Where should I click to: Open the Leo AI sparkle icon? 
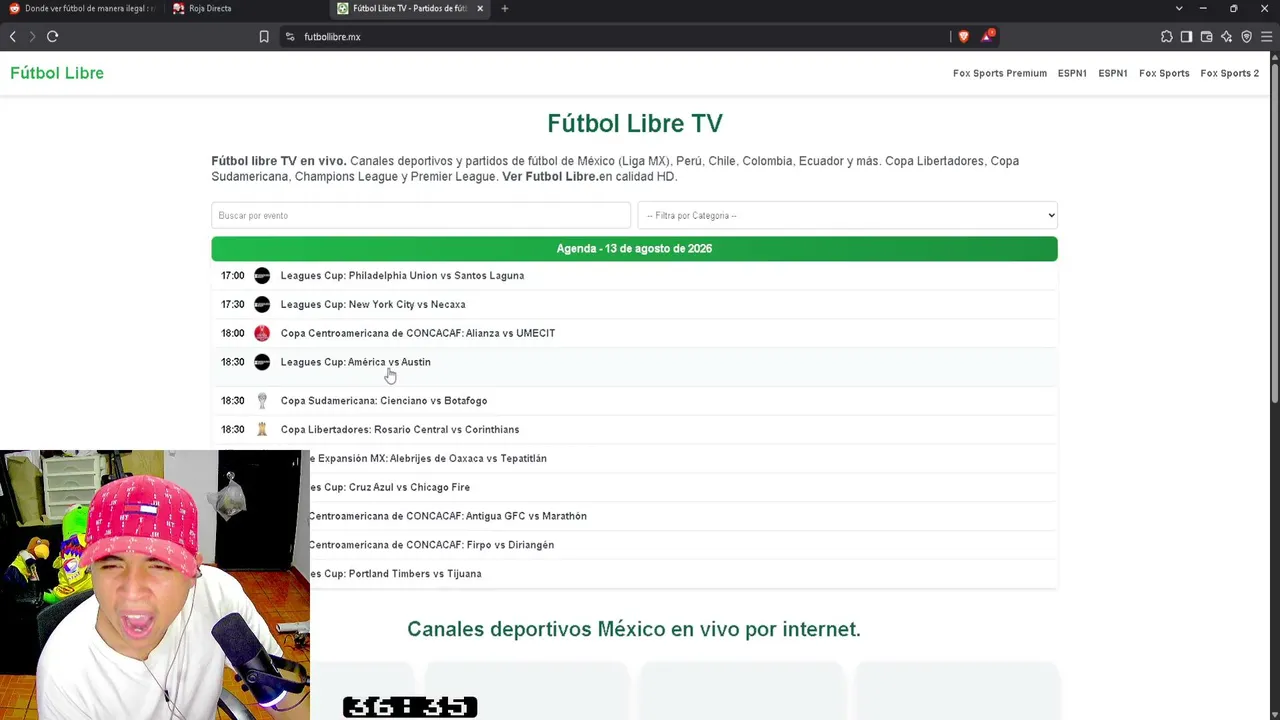1226,37
